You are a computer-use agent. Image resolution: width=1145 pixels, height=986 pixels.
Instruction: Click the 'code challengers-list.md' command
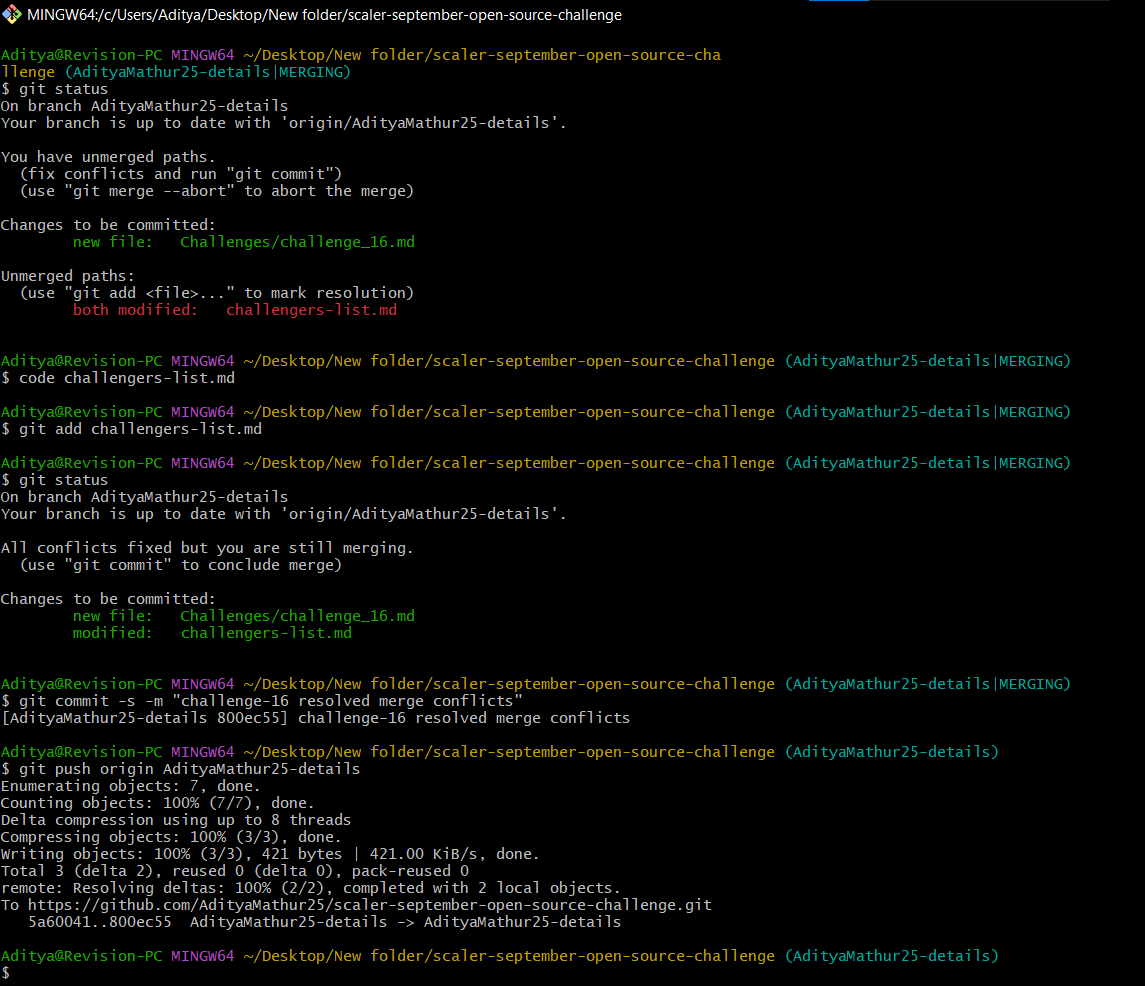point(118,378)
